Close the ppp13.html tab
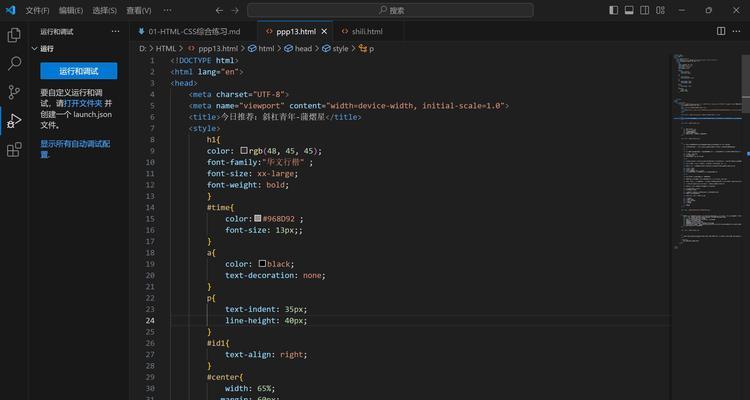 click(x=324, y=32)
